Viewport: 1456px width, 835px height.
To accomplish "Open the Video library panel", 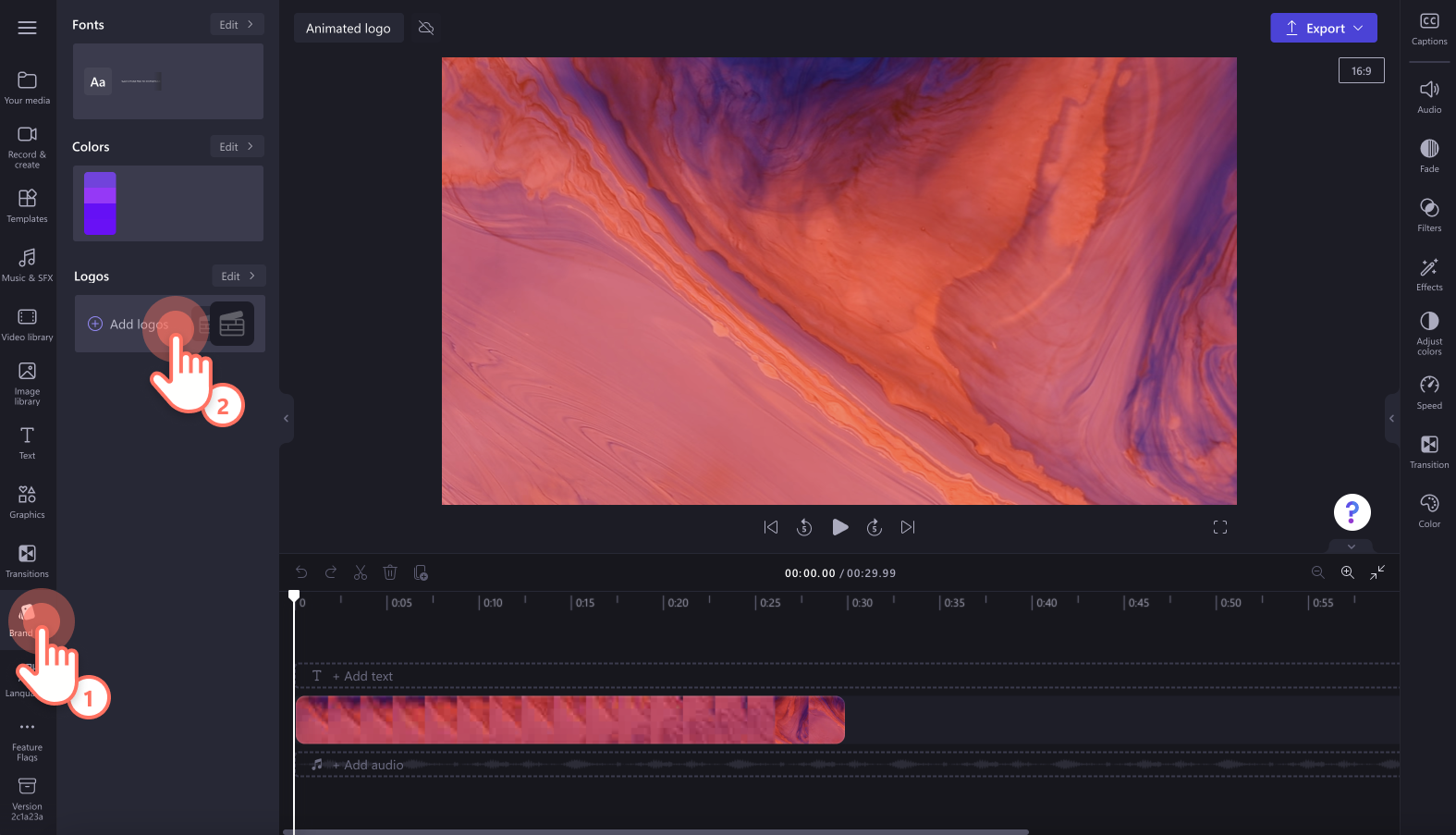I will (x=28, y=325).
